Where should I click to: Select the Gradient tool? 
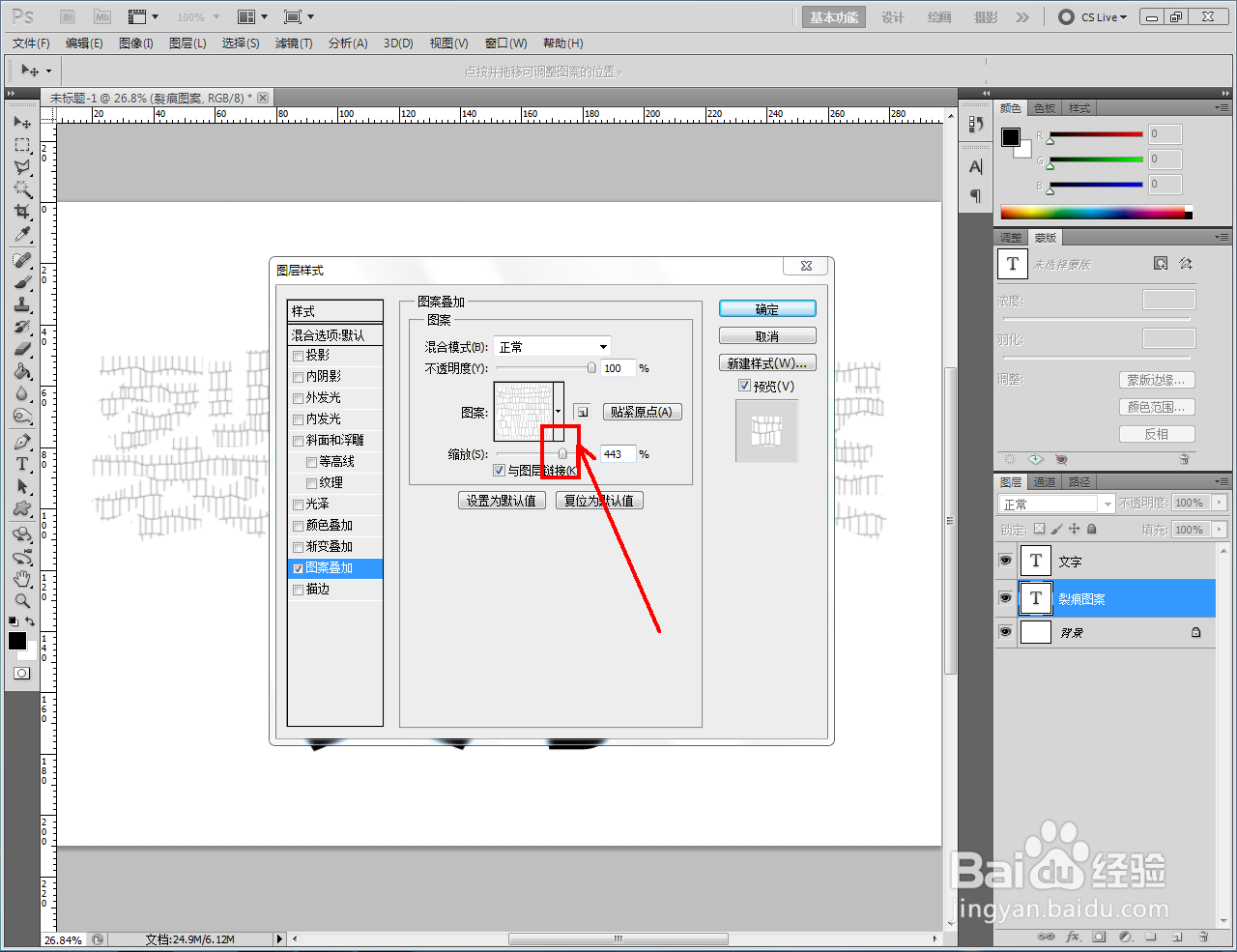pos(22,371)
